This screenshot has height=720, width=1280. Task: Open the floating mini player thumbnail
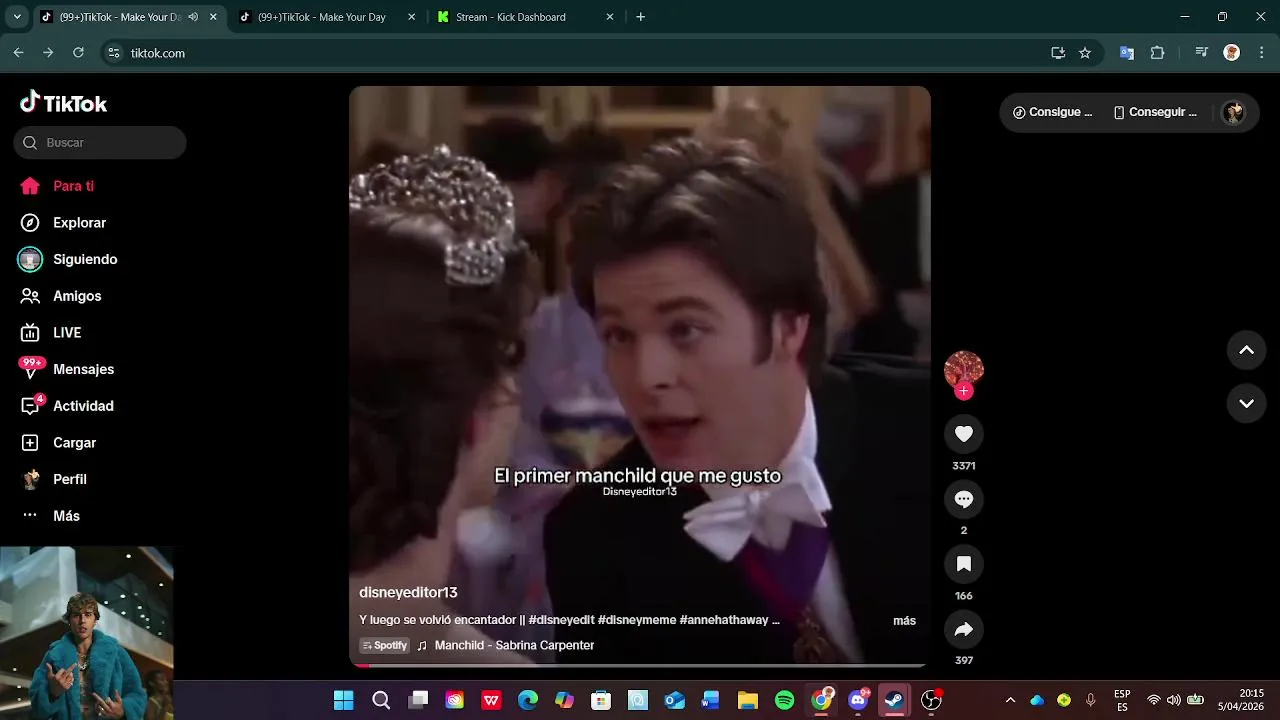click(87, 632)
